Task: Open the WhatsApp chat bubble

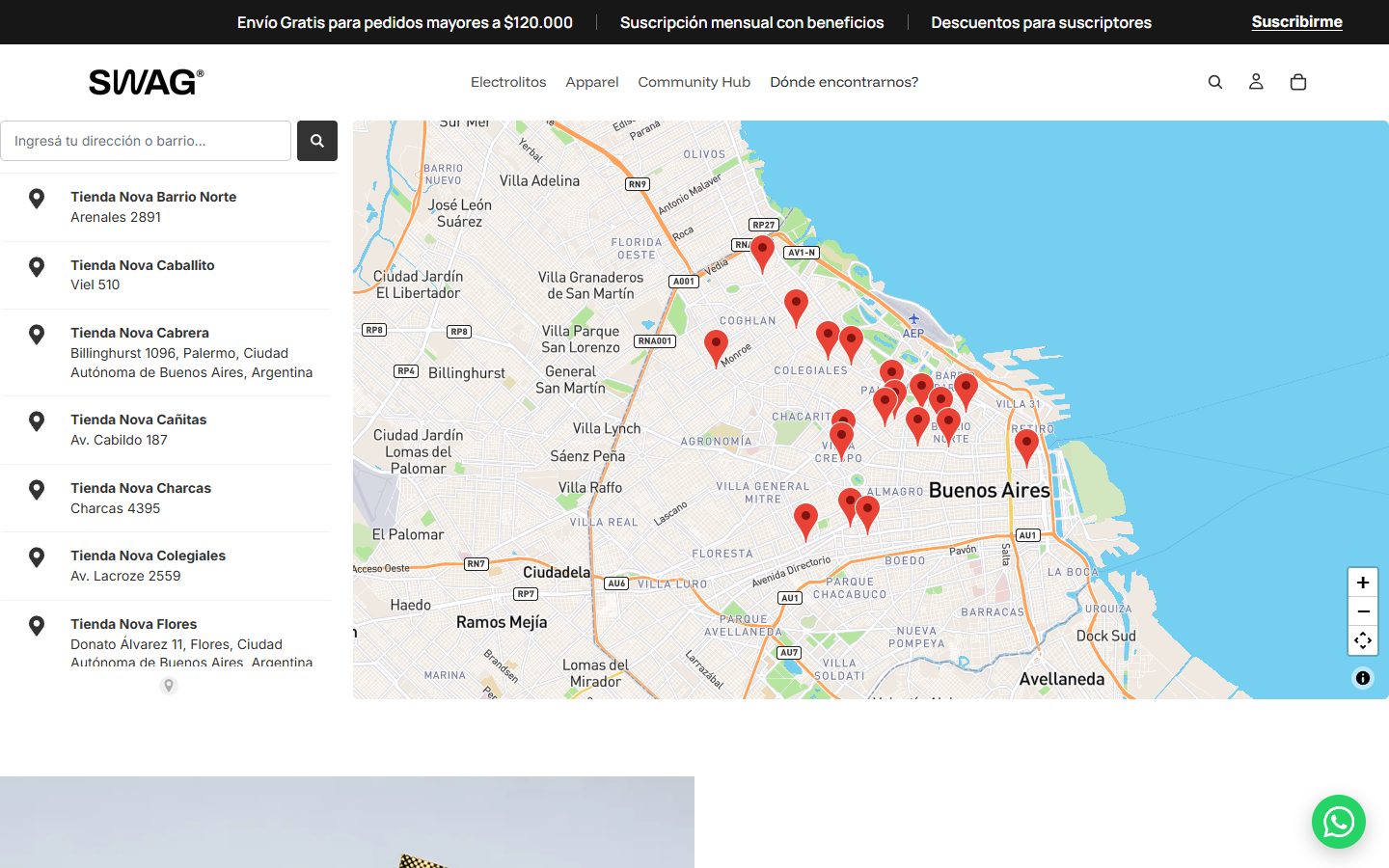Action: pyautogui.click(x=1339, y=822)
